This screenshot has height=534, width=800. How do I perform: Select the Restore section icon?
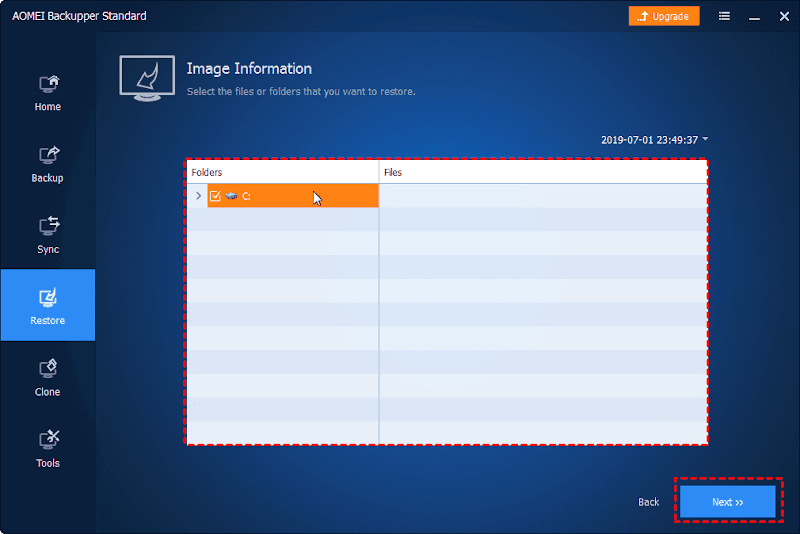48,298
